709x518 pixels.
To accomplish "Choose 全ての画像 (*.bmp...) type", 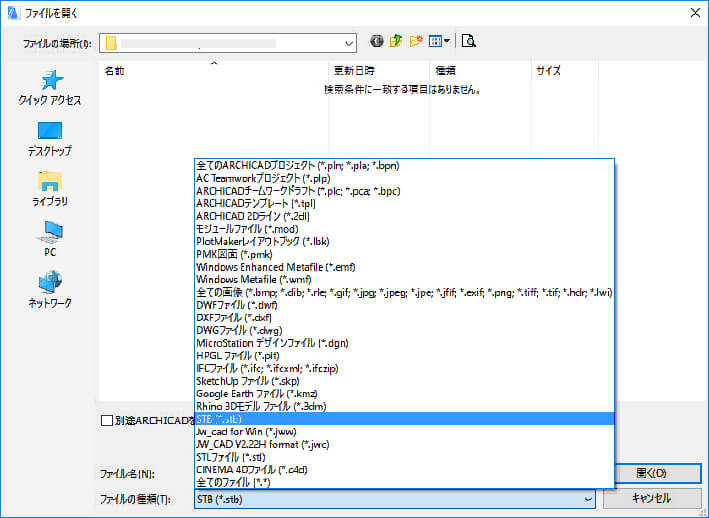I will coord(404,292).
